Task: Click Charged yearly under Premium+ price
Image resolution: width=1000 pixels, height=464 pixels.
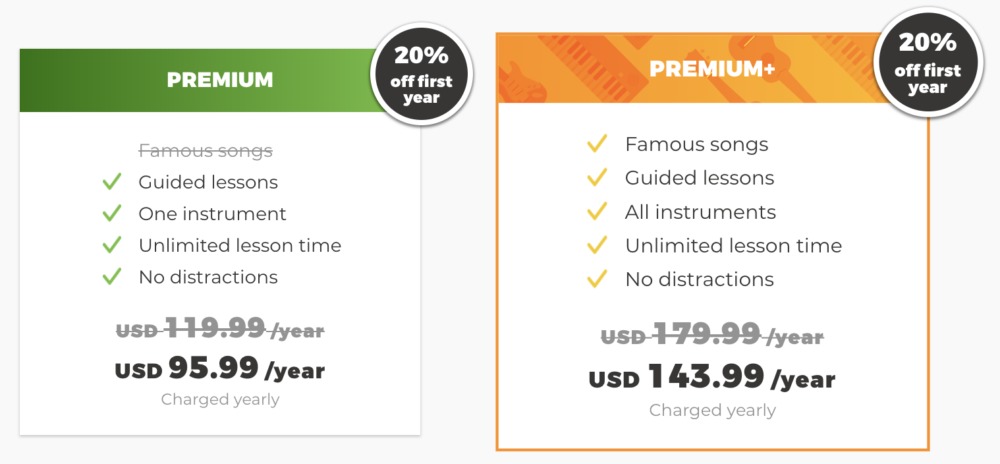Action: 712,410
